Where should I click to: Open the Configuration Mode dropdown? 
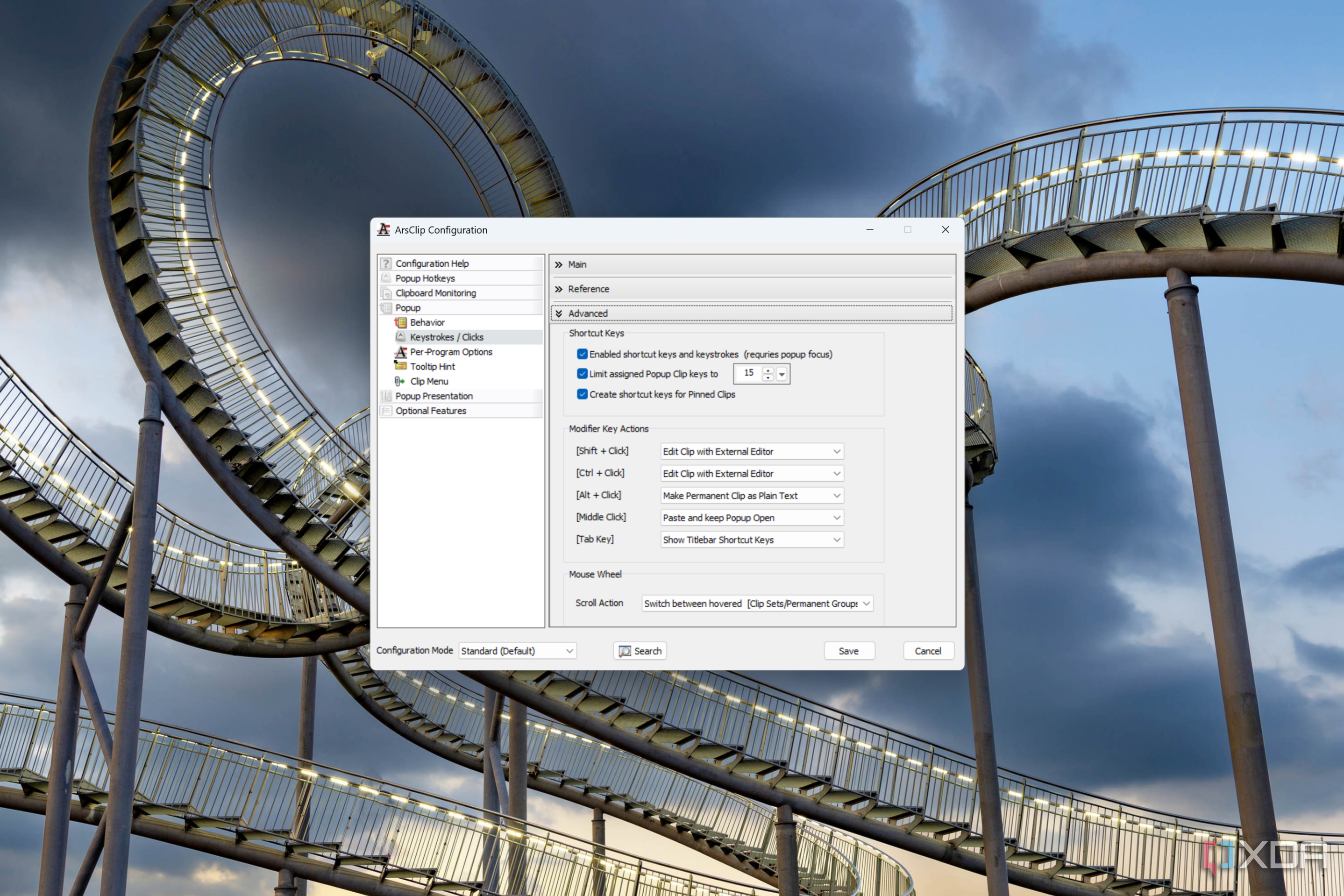click(518, 651)
